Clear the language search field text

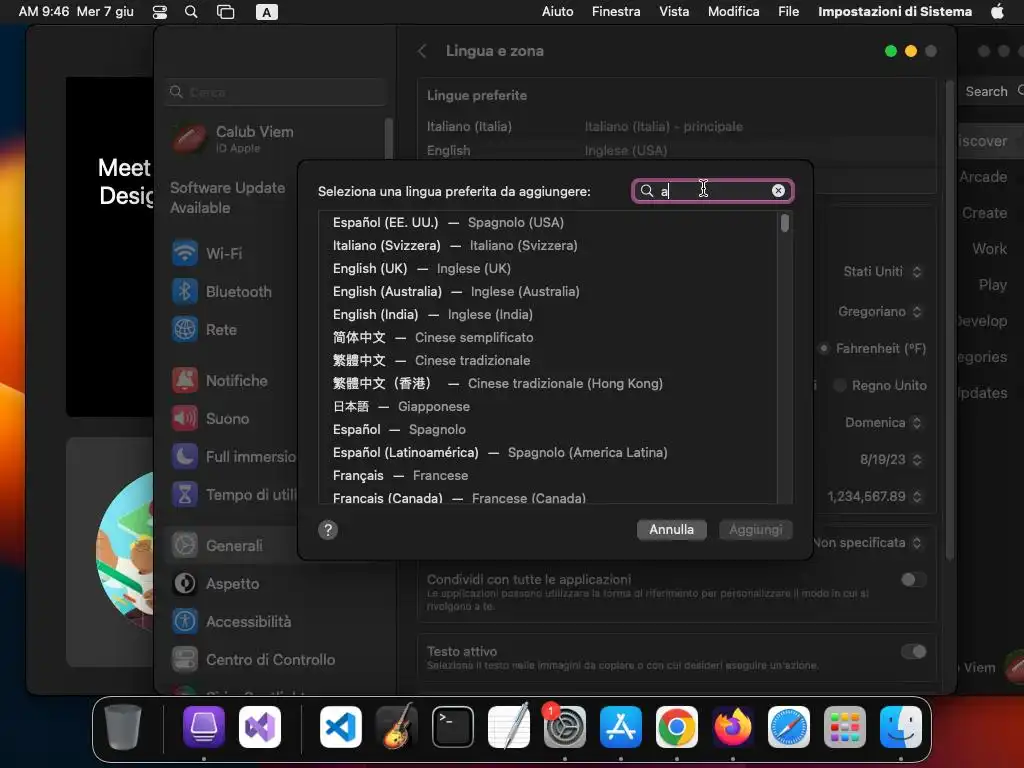778,190
